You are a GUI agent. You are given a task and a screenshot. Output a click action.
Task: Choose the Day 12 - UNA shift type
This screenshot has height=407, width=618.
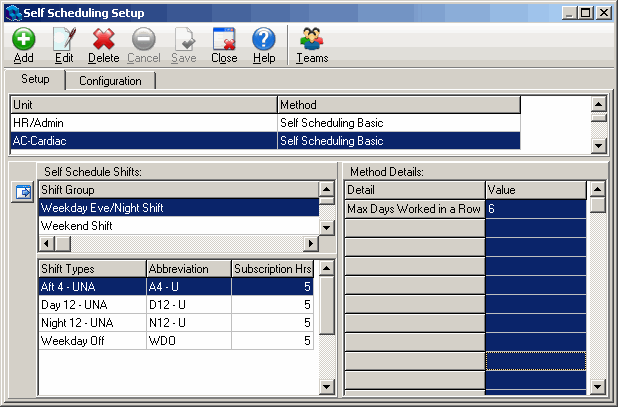point(91,304)
